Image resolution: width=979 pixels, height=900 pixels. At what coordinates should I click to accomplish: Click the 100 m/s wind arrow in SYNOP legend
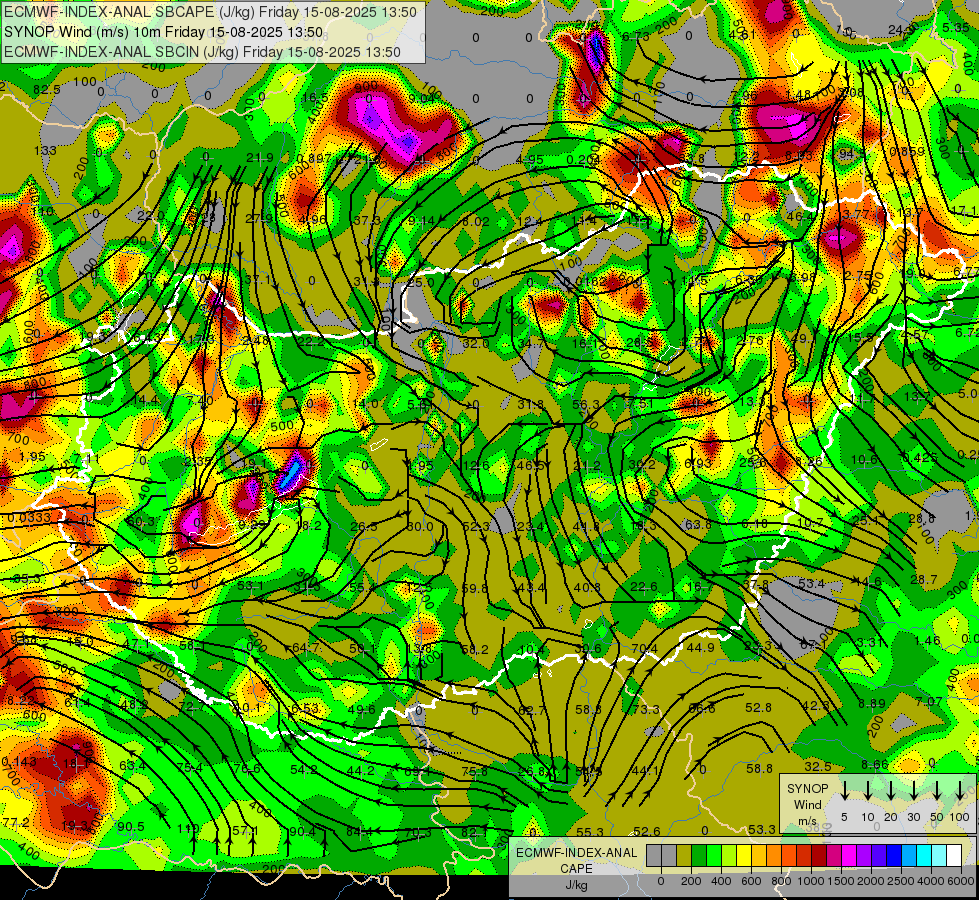[x=960, y=790]
